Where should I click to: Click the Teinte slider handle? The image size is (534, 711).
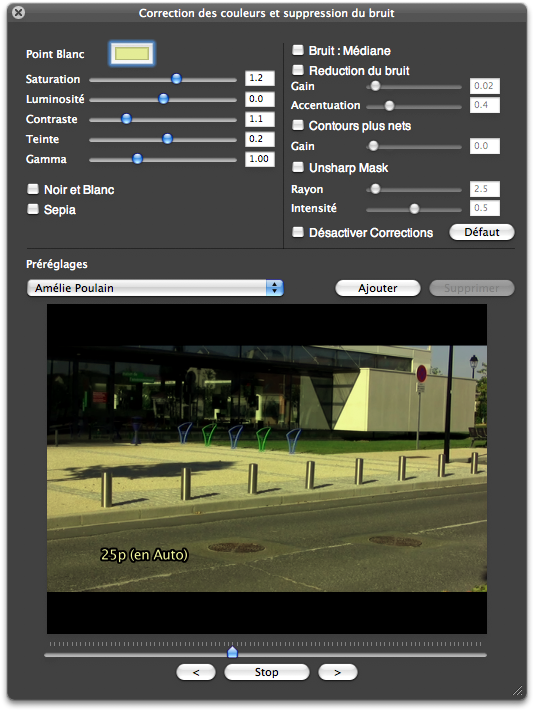tap(167, 139)
